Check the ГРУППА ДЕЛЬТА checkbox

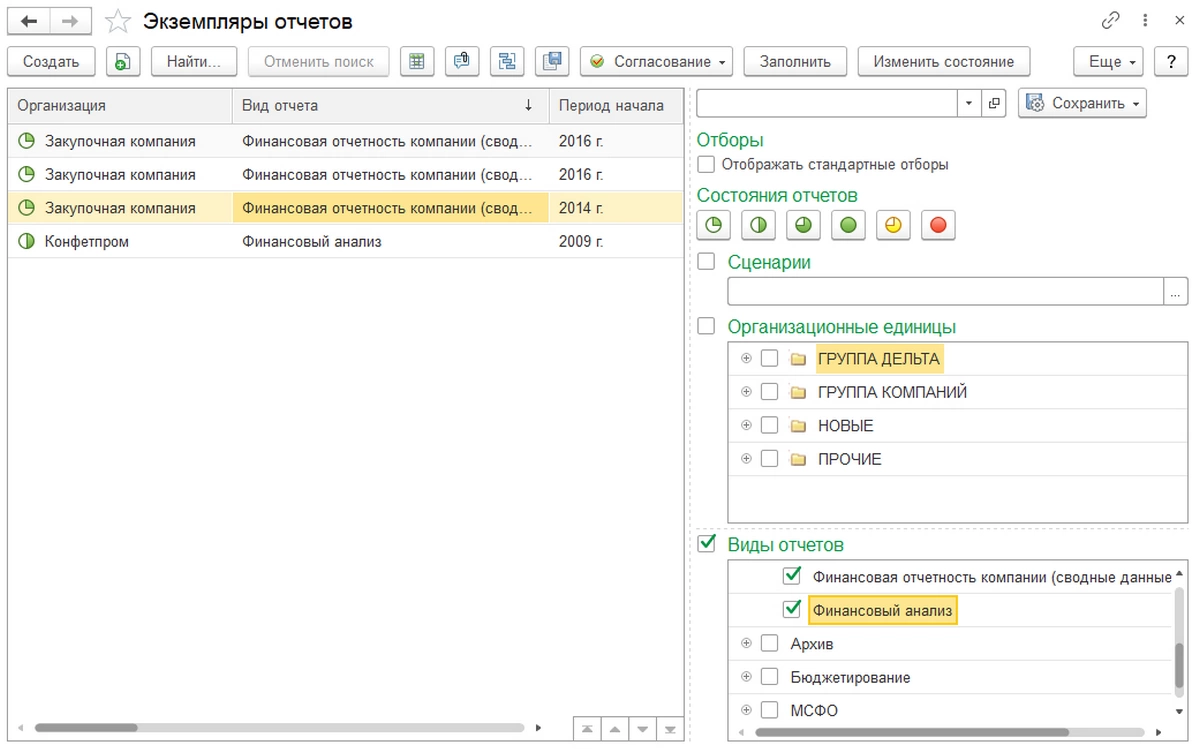tap(769, 359)
